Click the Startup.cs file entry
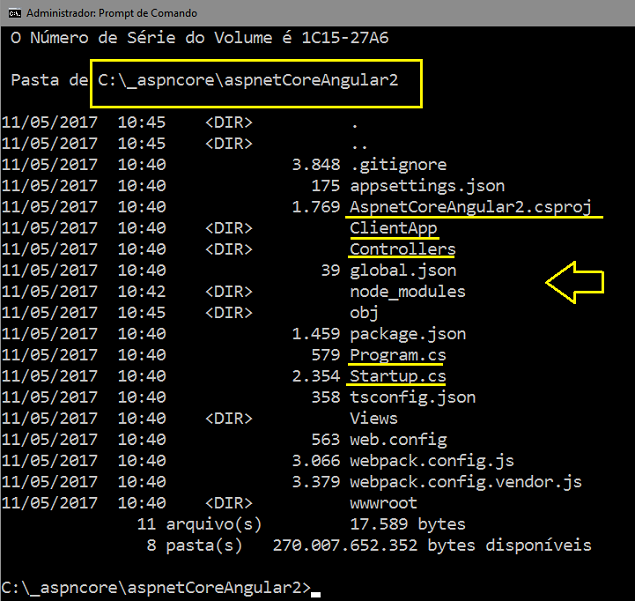 click(x=398, y=376)
